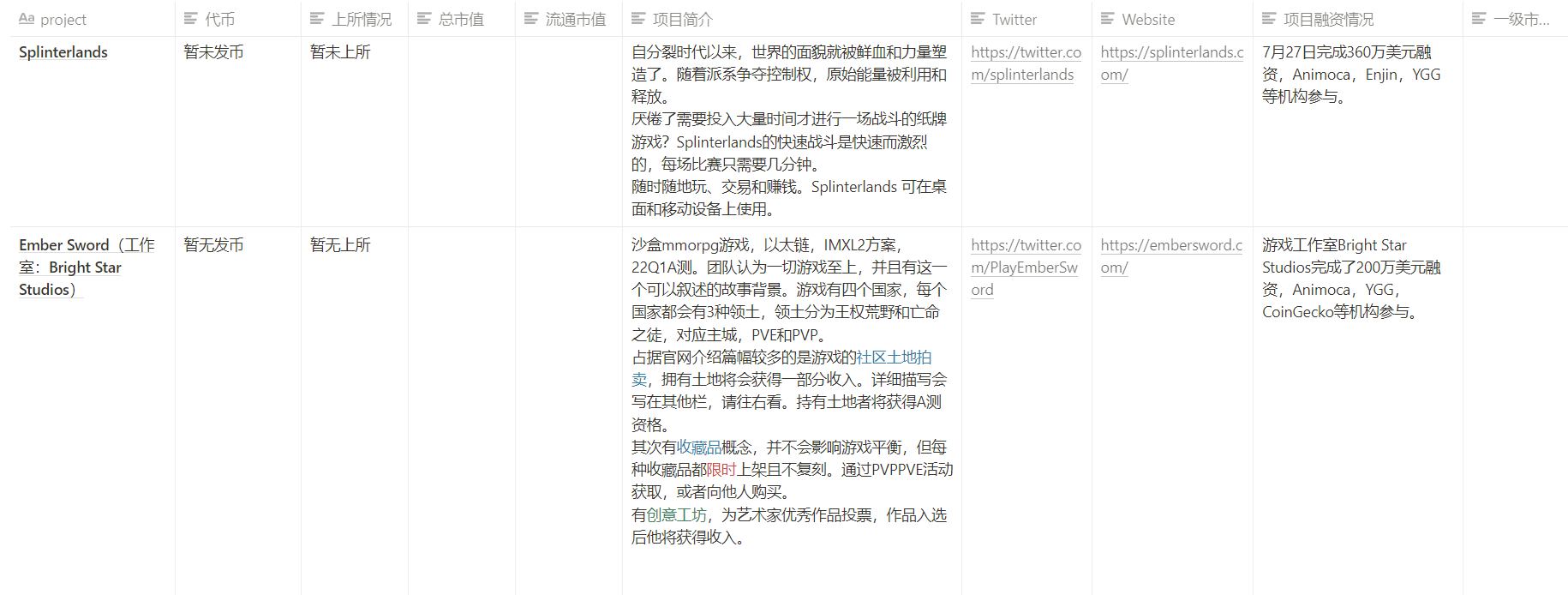Open the 项目简介 column header menu

[792, 19]
